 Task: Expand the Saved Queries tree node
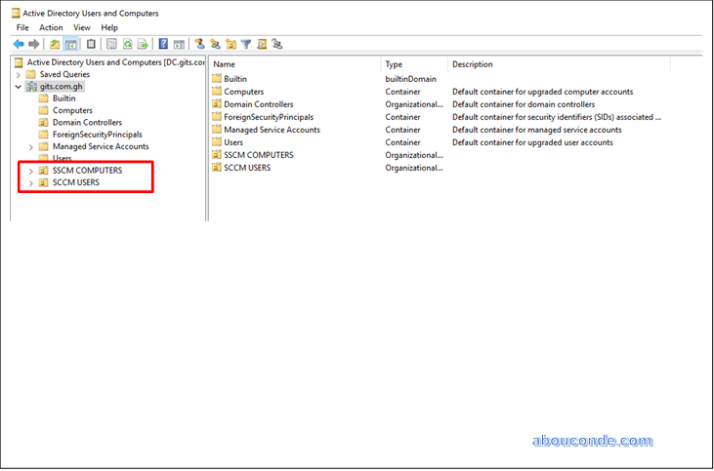(18, 75)
